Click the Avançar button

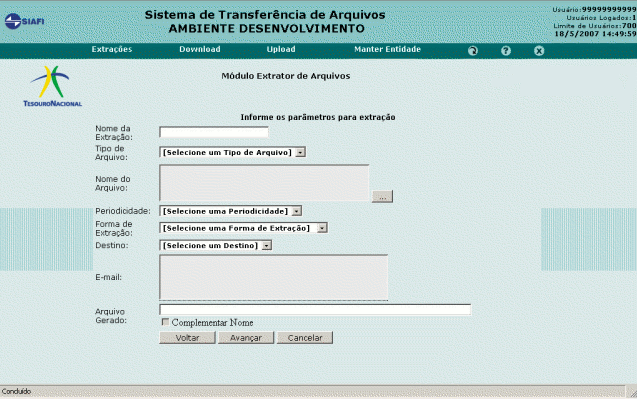tap(246, 338)
